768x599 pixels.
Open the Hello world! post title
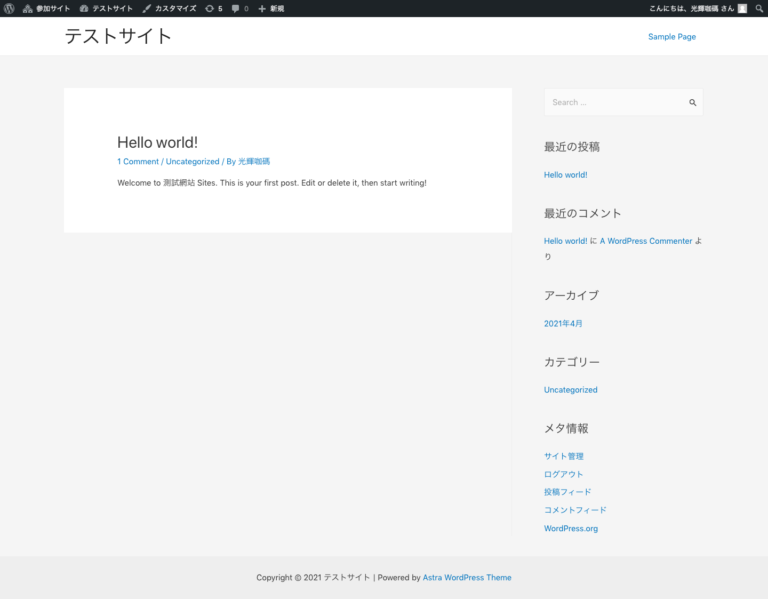coord(157,143)
